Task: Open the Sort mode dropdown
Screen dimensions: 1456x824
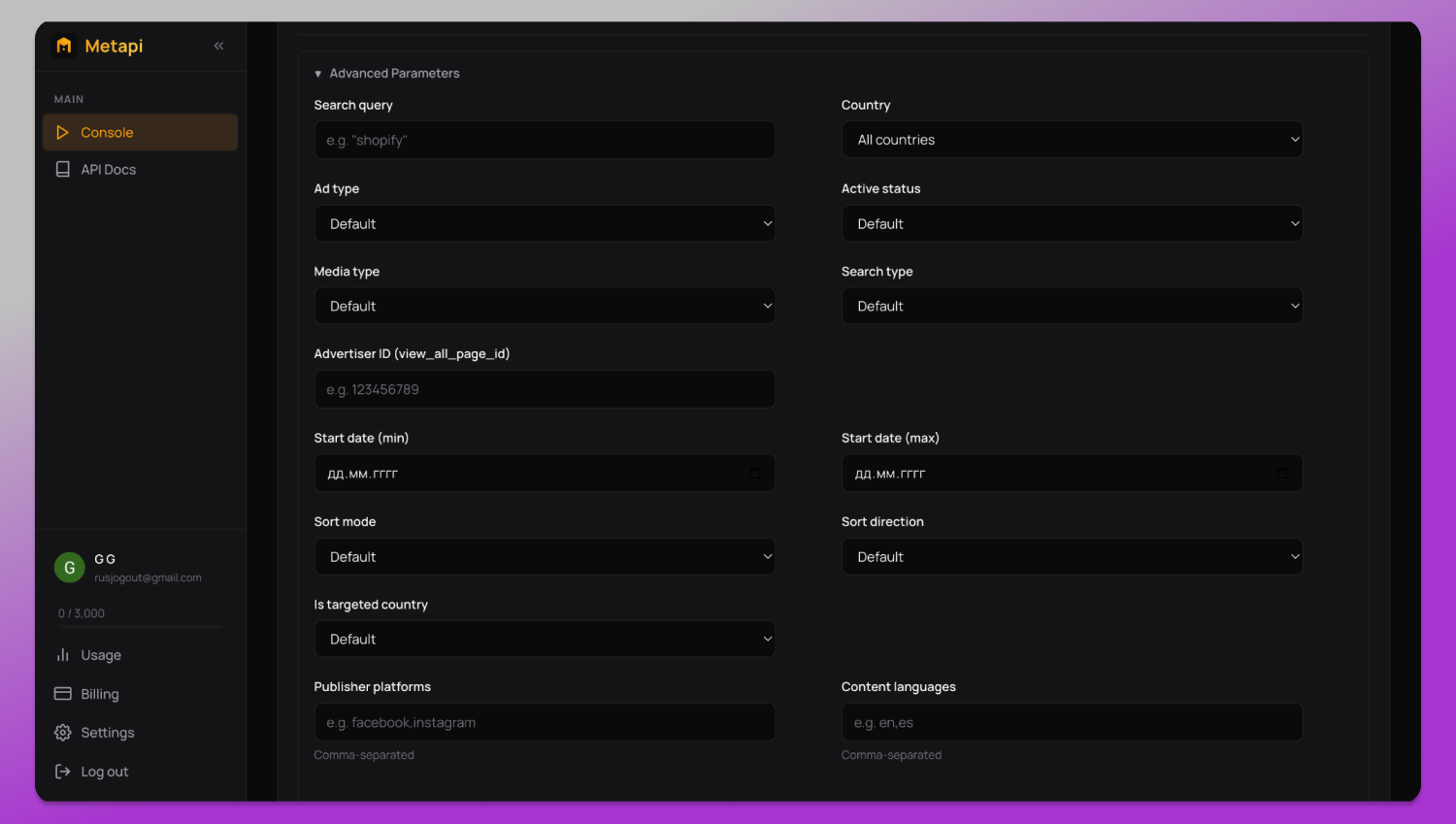Action: [545, 556]
